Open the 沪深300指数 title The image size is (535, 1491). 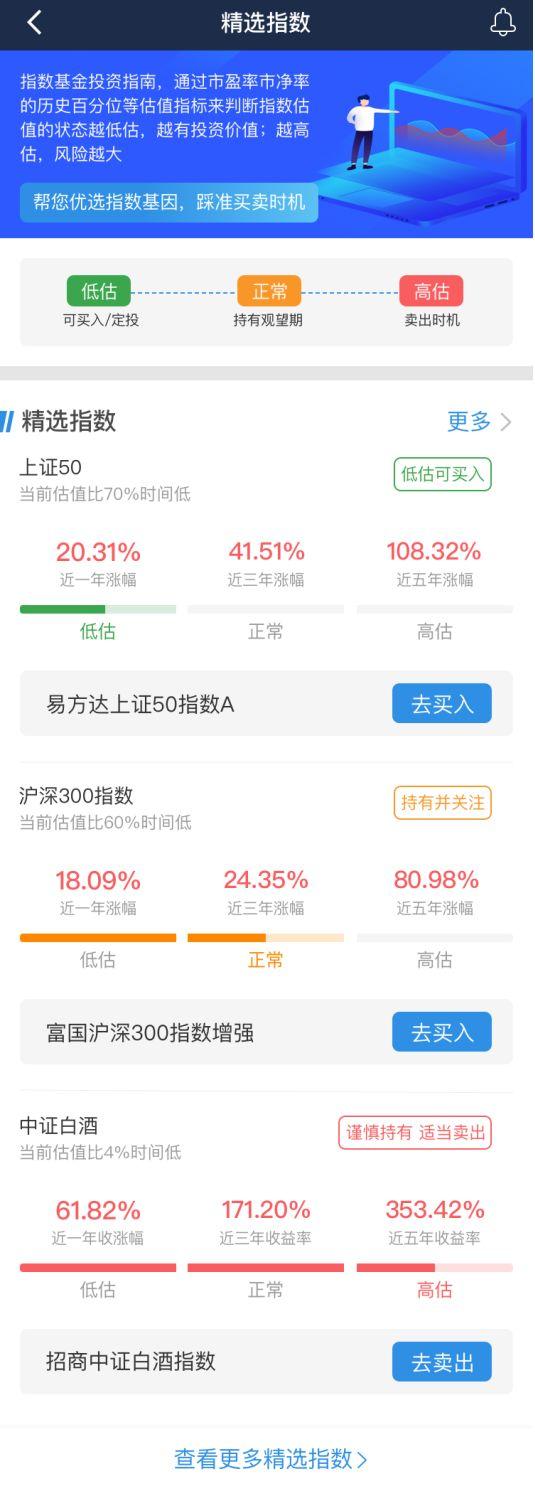tap(76, 795)
